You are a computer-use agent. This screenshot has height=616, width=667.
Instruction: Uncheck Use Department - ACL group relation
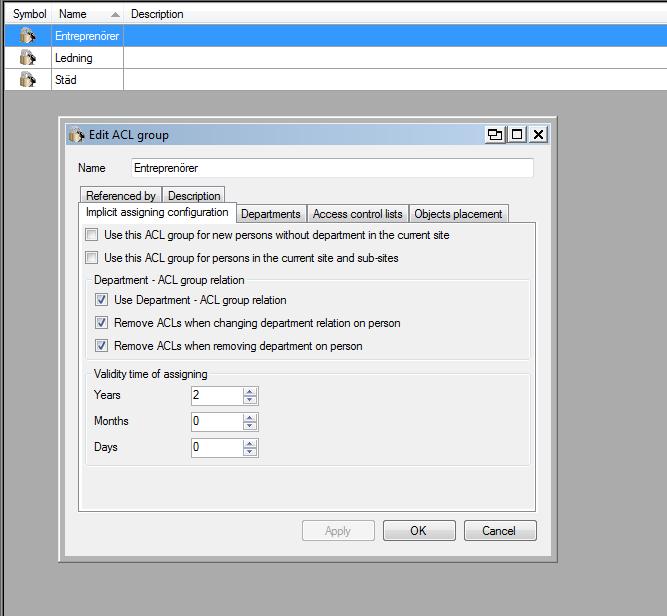tap(101, 300)
